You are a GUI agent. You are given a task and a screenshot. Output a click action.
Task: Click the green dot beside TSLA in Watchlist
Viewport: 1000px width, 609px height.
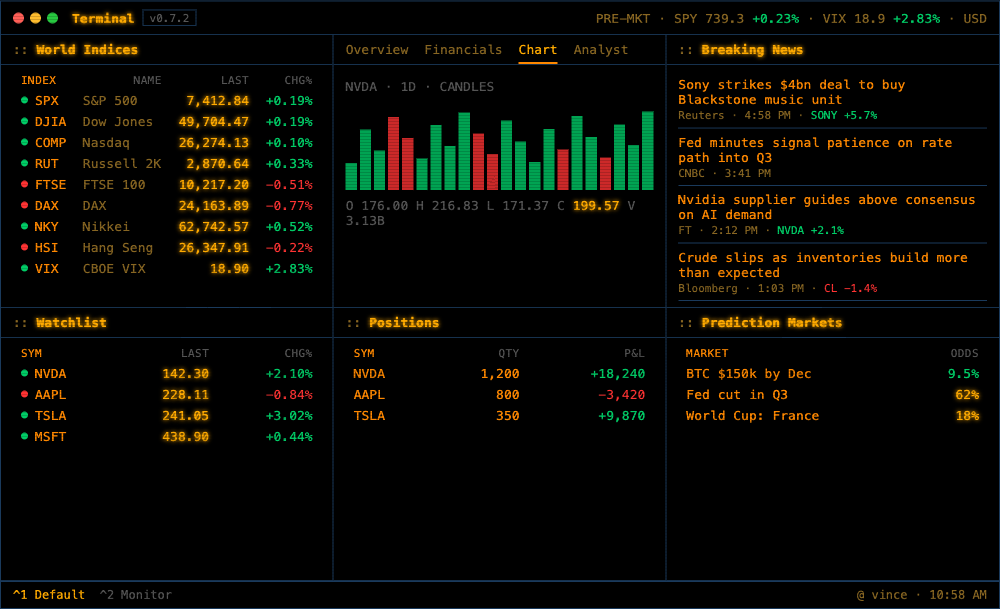(x=24, y=415)
